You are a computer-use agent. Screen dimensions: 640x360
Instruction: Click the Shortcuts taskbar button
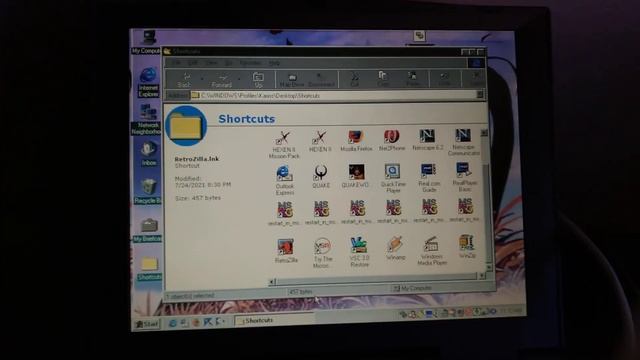274,320
